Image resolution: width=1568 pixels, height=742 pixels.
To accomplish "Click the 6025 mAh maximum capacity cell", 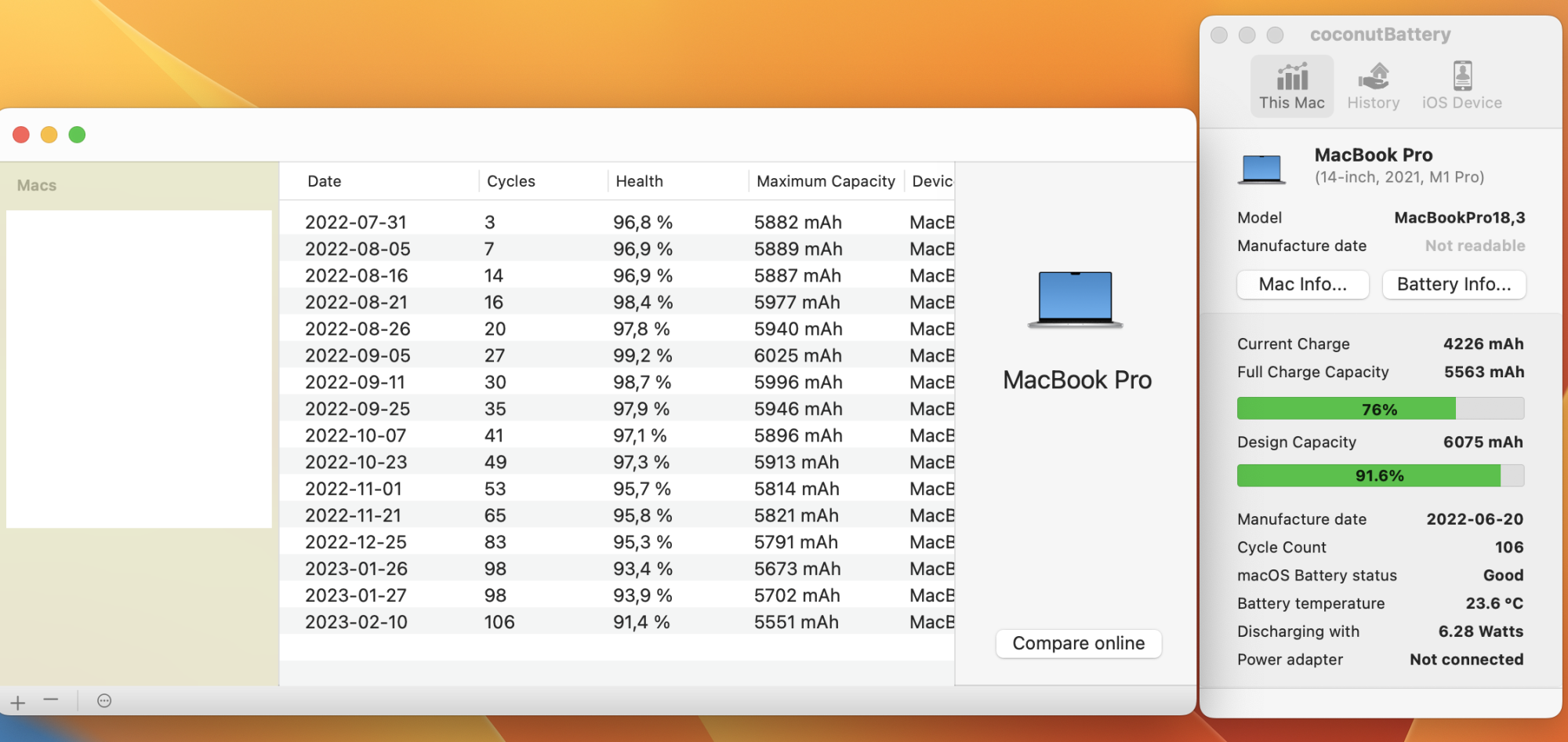I will (x=797, y=355).
